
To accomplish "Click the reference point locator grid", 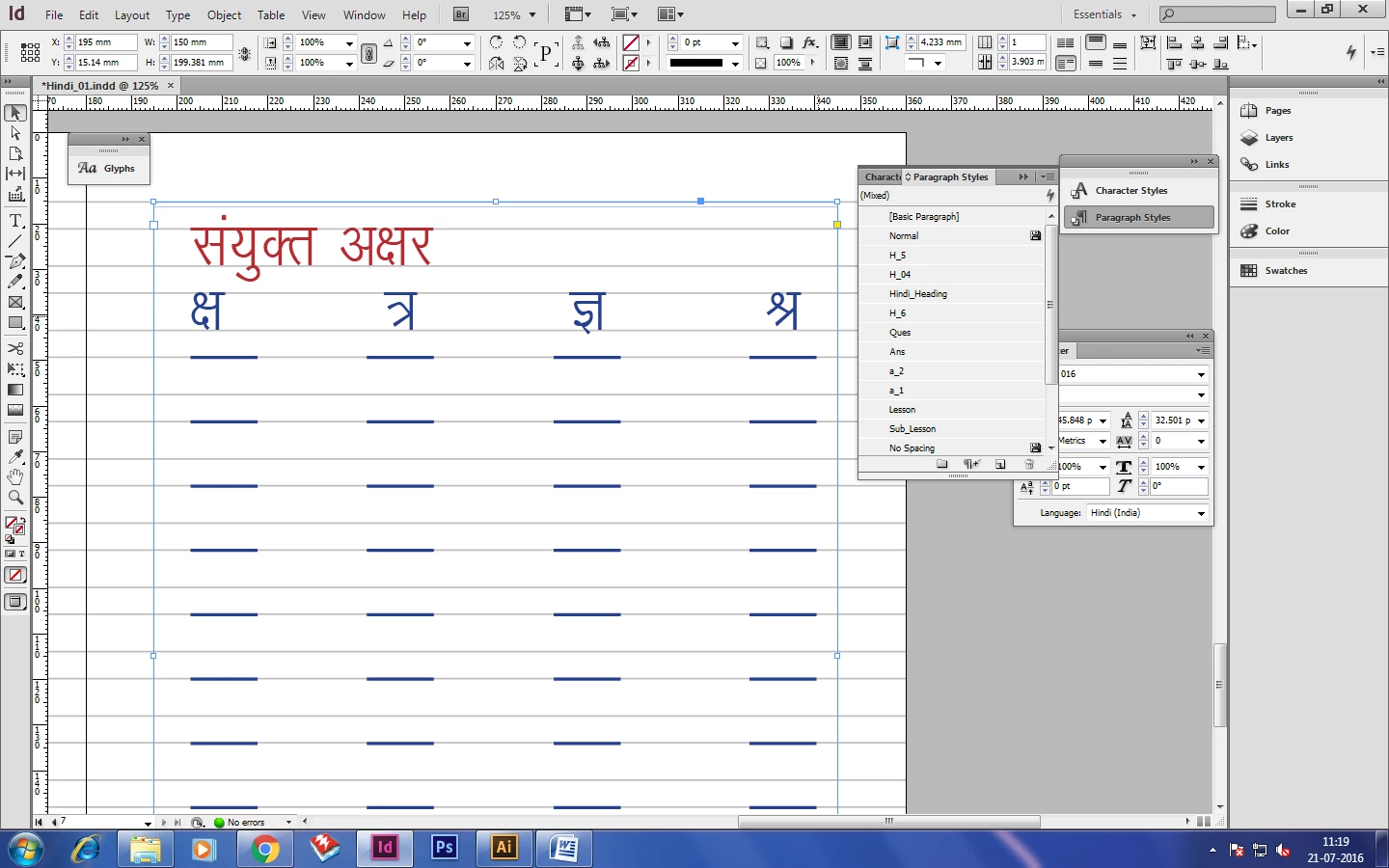I will [x=30, y=52].
